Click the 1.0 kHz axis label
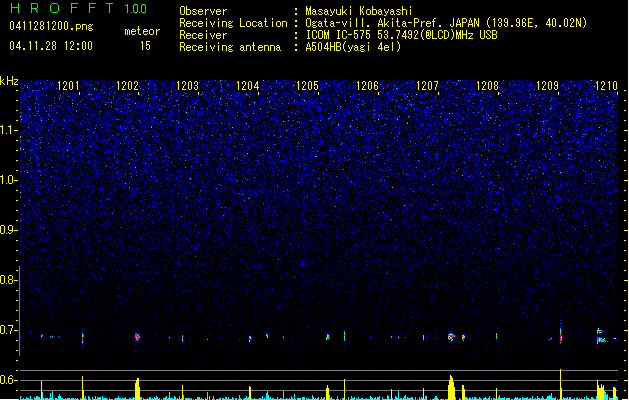629x400 pixels. [x=8, y=180]
